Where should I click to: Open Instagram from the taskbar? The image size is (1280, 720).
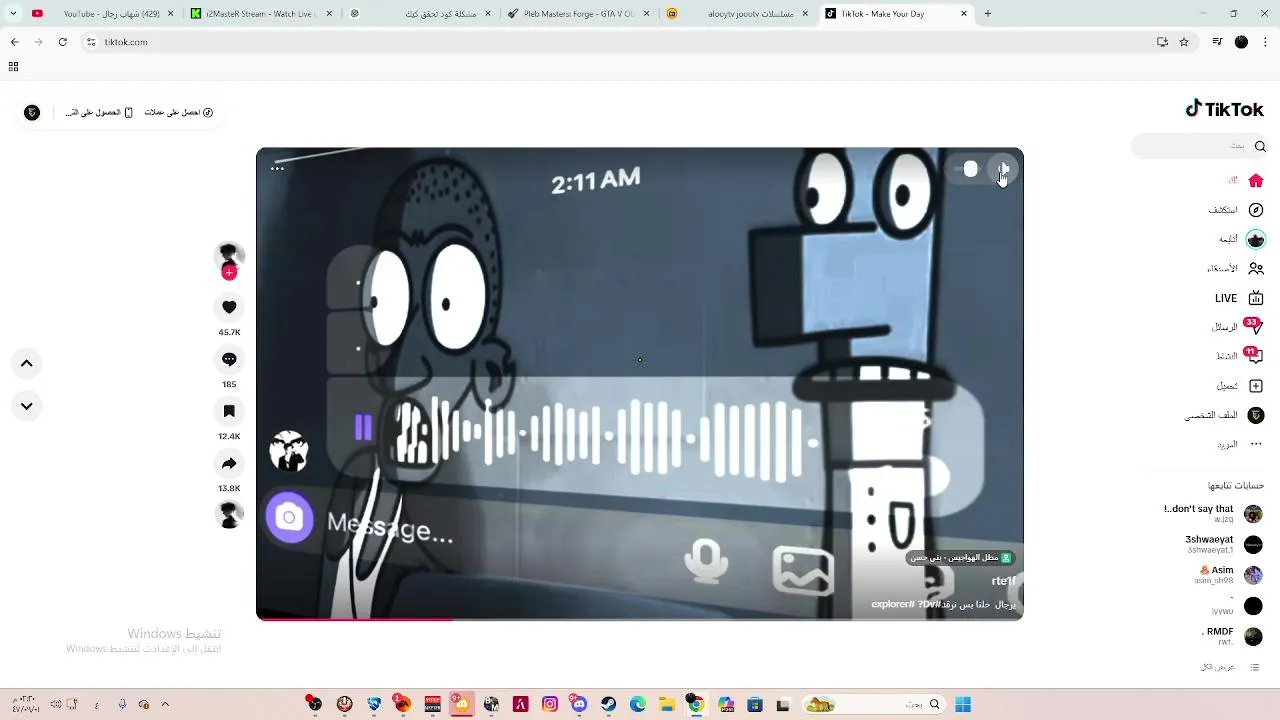[549, 704]
